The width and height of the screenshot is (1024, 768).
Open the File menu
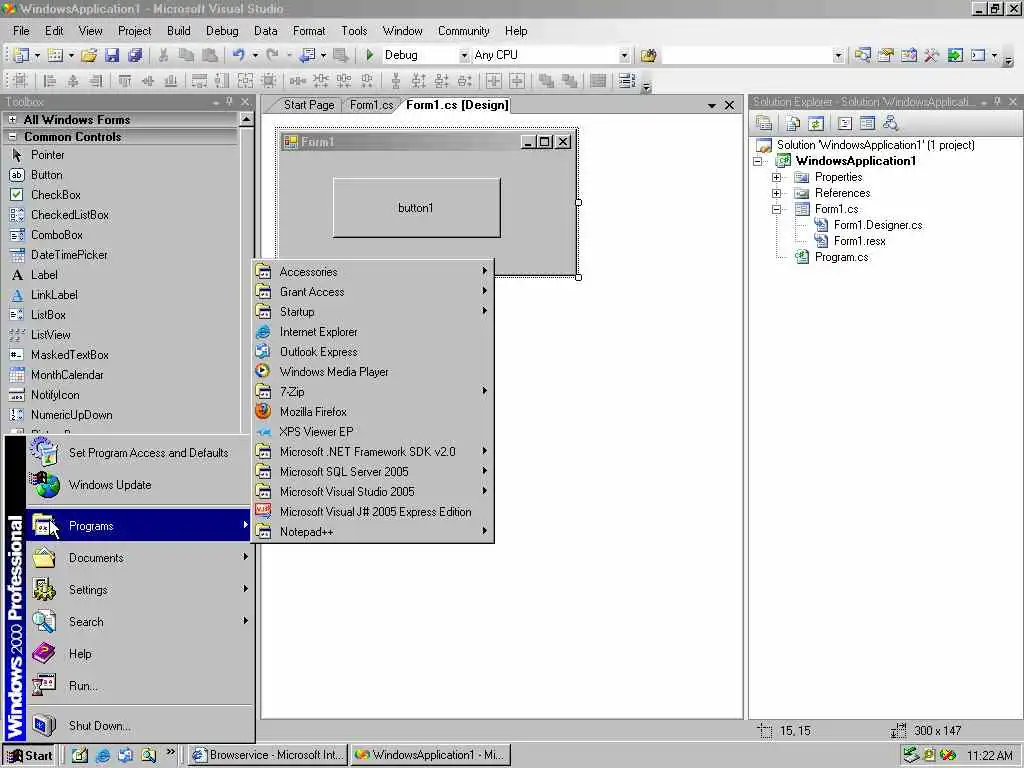click(x=21, y=31)
